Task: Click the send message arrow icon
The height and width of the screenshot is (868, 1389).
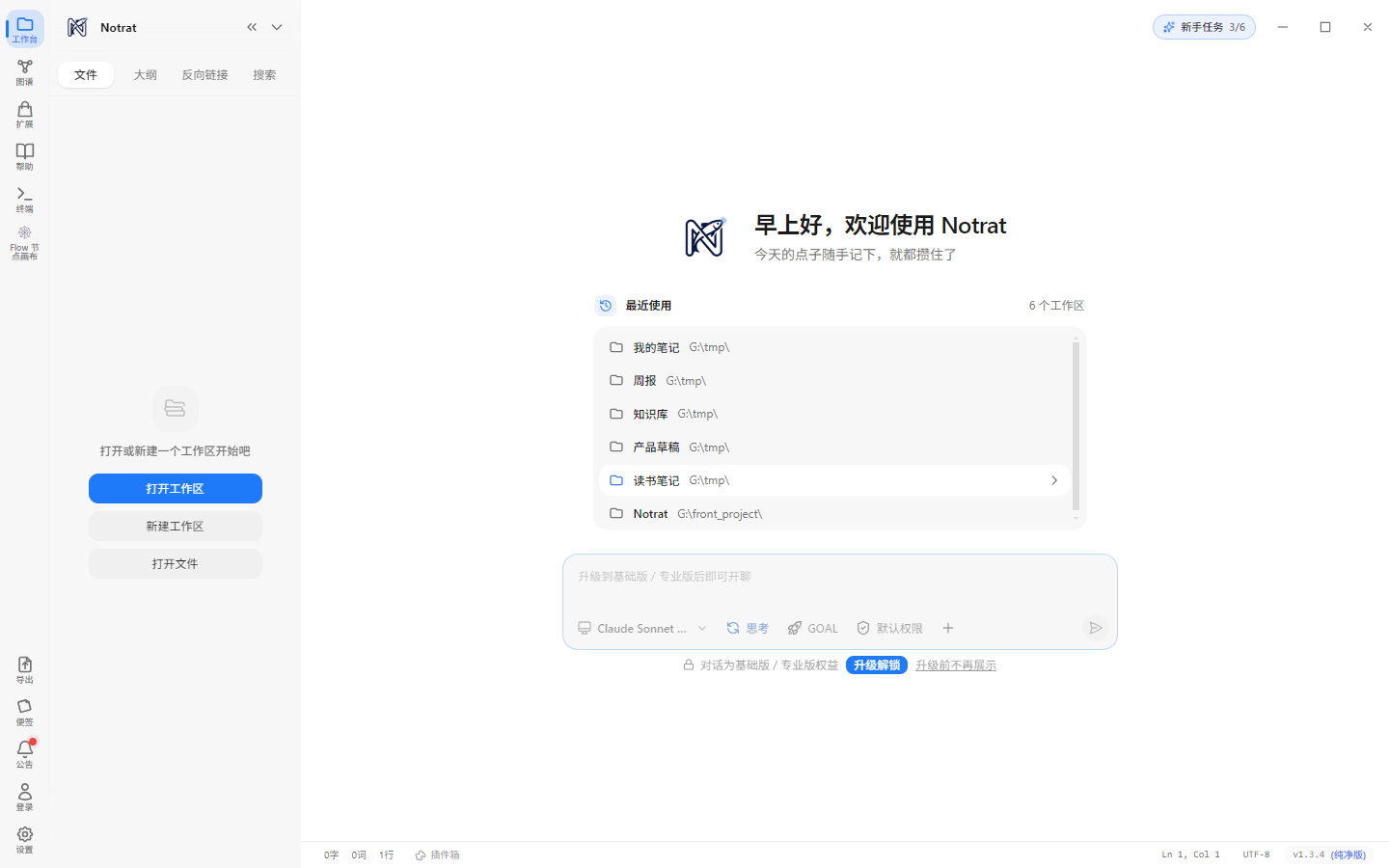Action: (x=1095, y=628)
